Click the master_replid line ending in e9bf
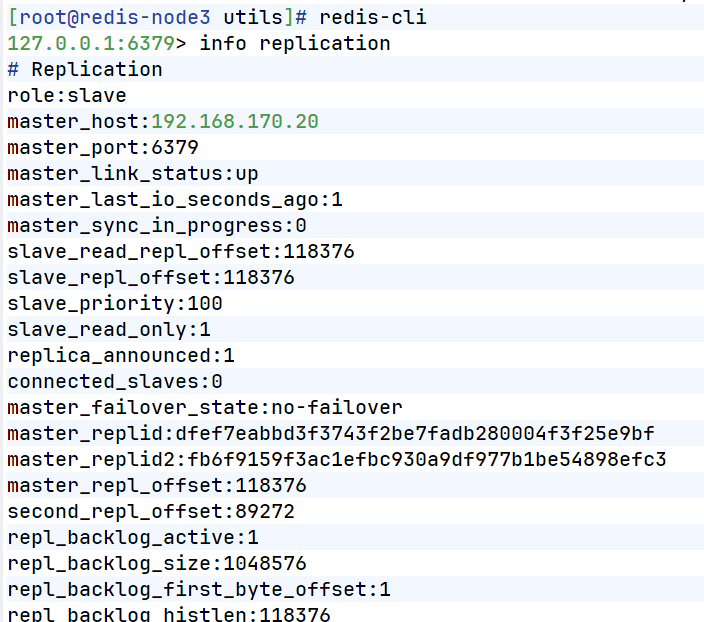Image resolution: width=704 pixels, height=622 pixels. [x=331, y=434]
